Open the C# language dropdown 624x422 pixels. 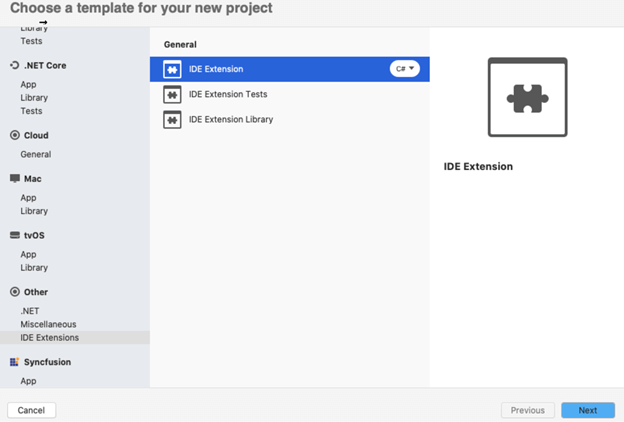[x=405, y=69]
